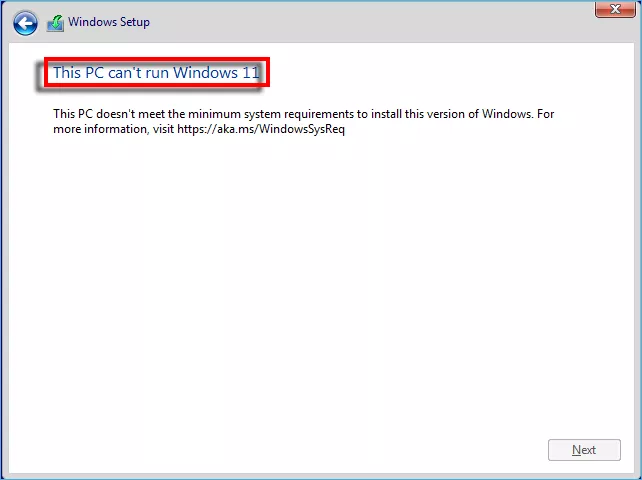Click the 'Windows Setup' title text
Image resolution: width=642 pixels, height=480 pixels.
[x=109, y=22]
